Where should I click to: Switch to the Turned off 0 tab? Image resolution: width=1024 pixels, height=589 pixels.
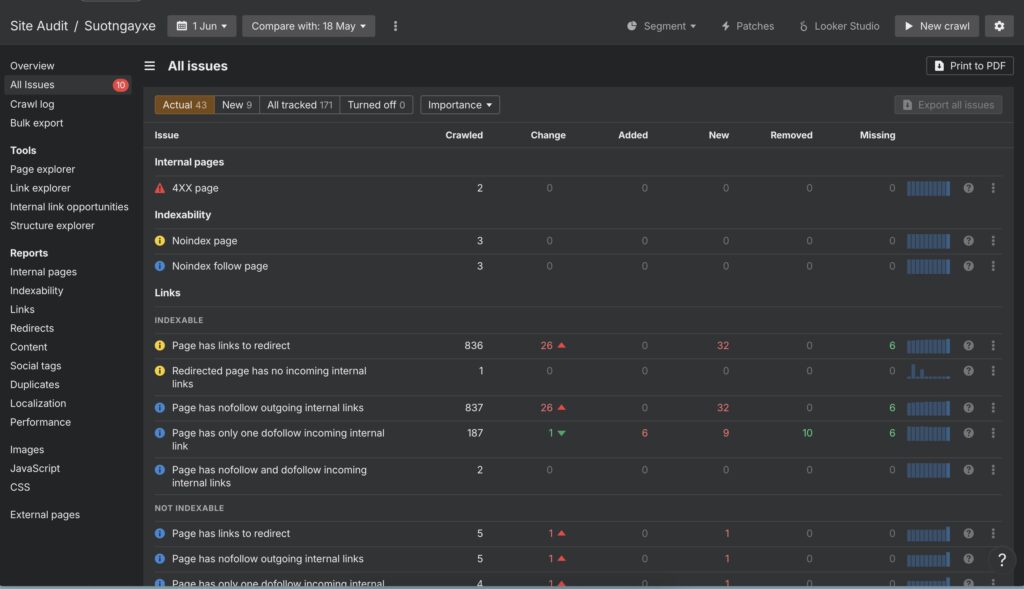tap(376, 105)
